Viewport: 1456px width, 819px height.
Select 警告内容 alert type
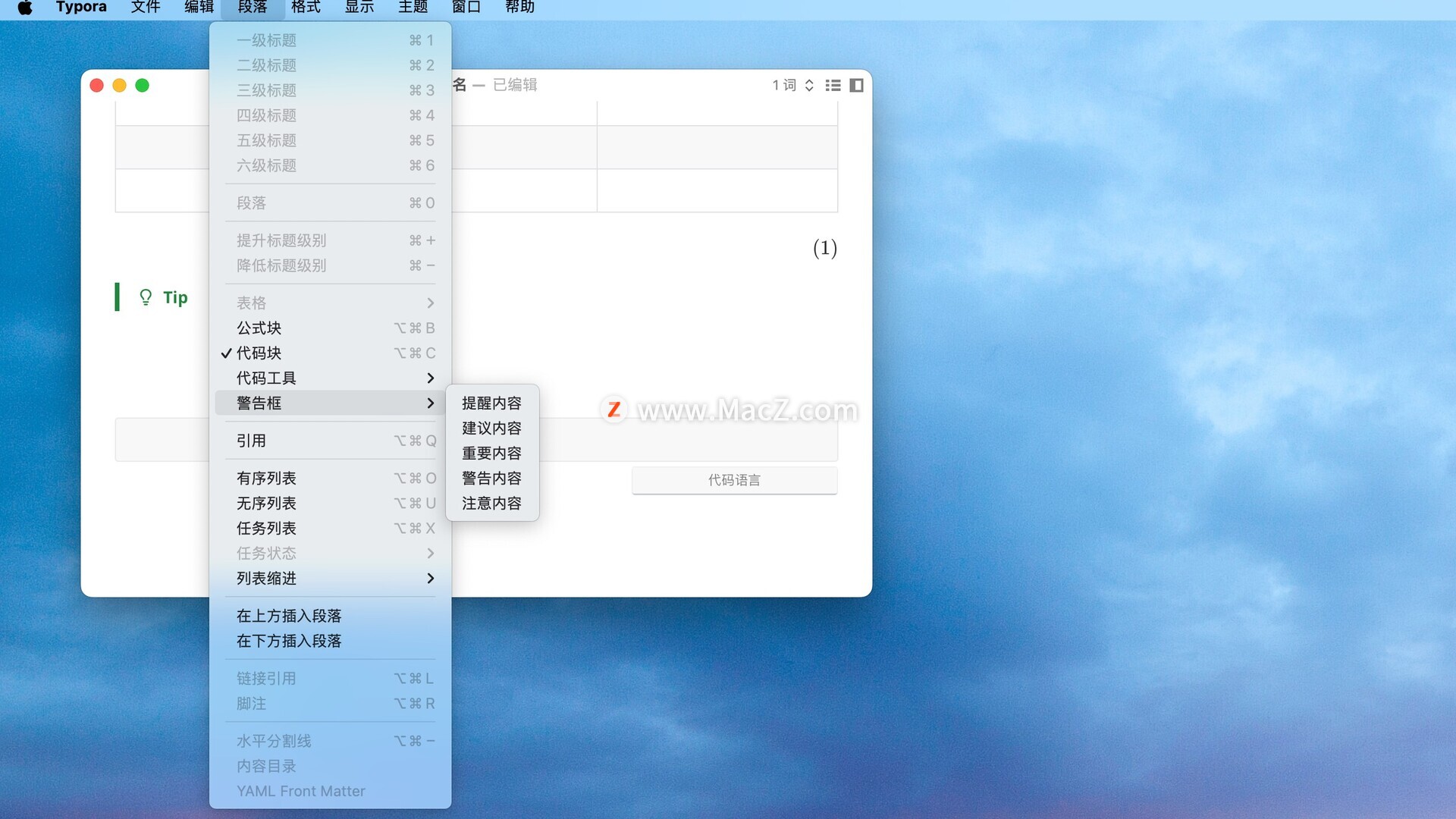click(492, 478)
